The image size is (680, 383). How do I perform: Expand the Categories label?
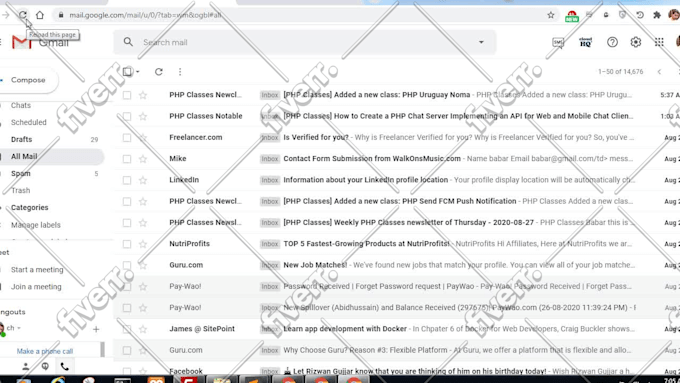[29, 208]
